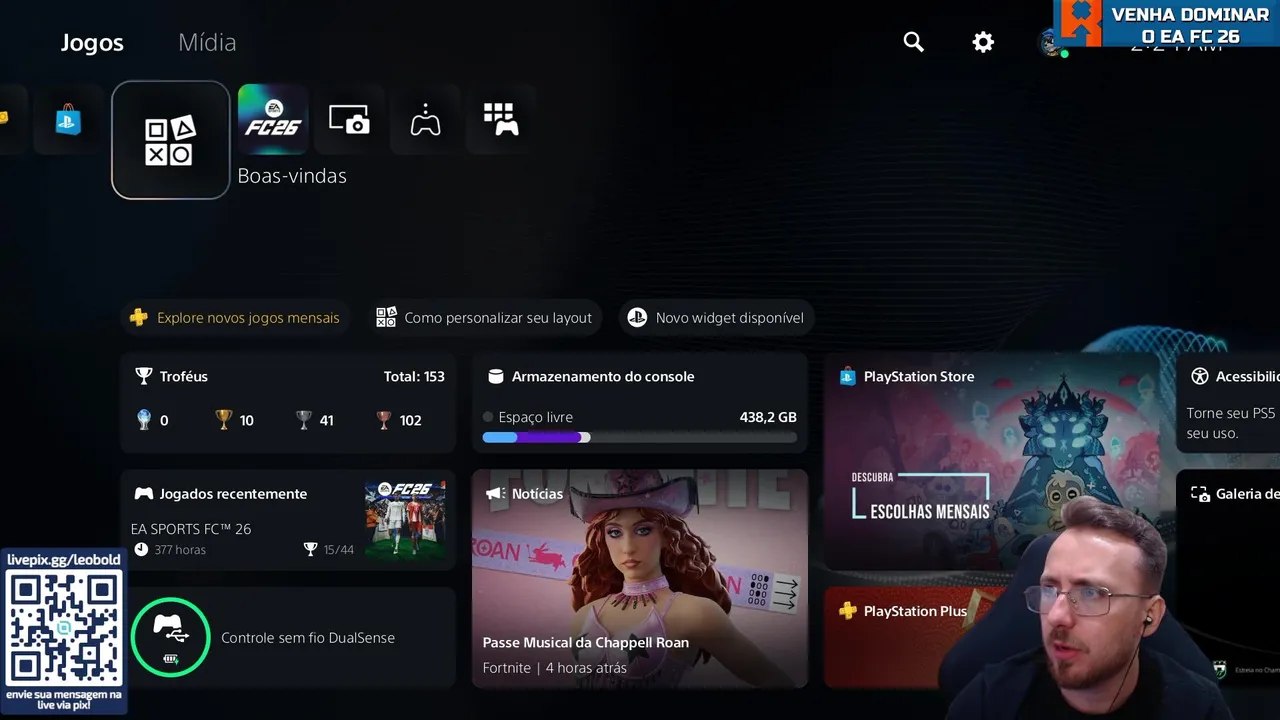Image resolution: width=1280 pixels, height=720 pixels.
Task: Click the Fortnite | 4 horas atrás text
Action: click(555, 668)
